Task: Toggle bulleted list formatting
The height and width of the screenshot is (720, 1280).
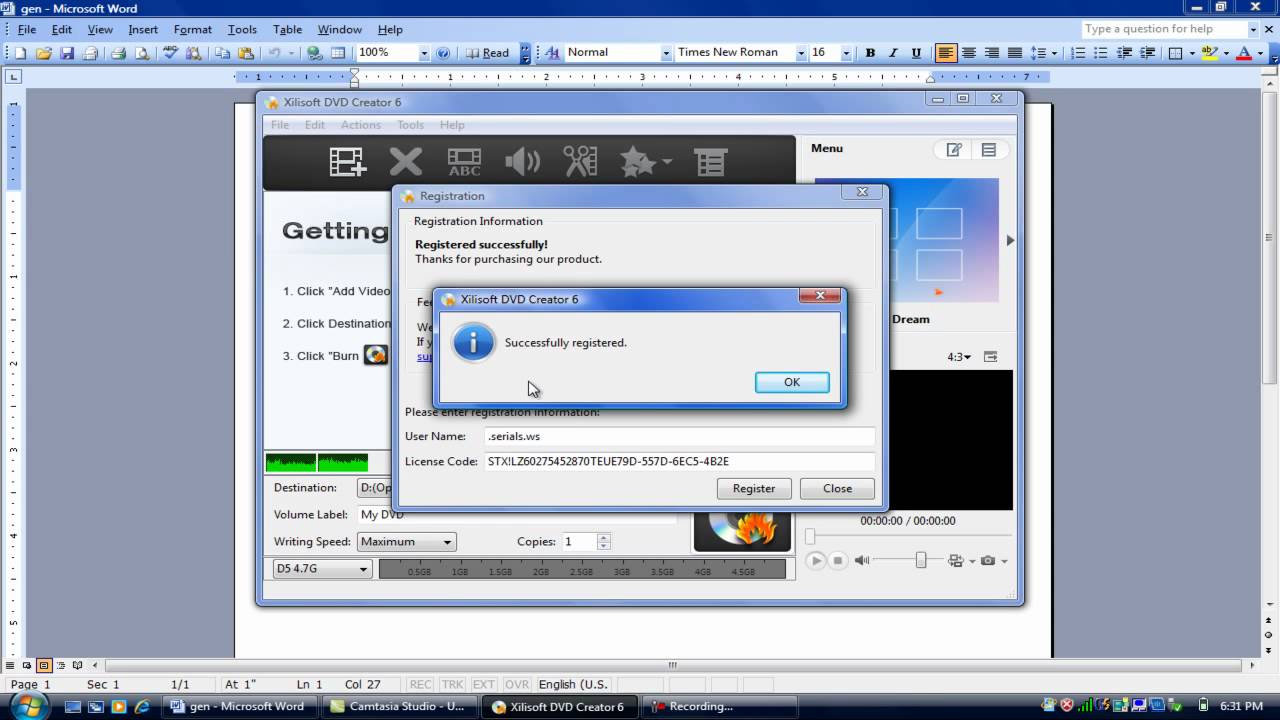Action: 1101,53
